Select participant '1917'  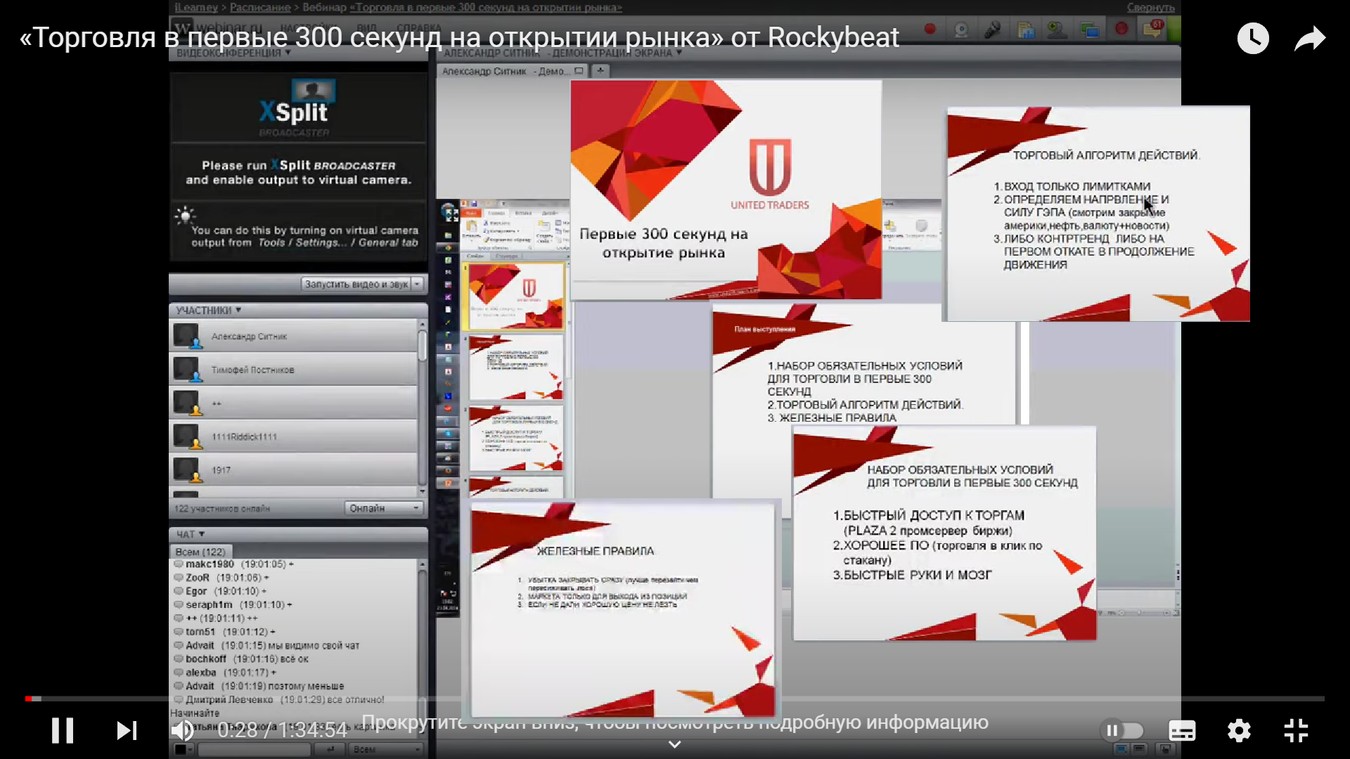[294, 470]
